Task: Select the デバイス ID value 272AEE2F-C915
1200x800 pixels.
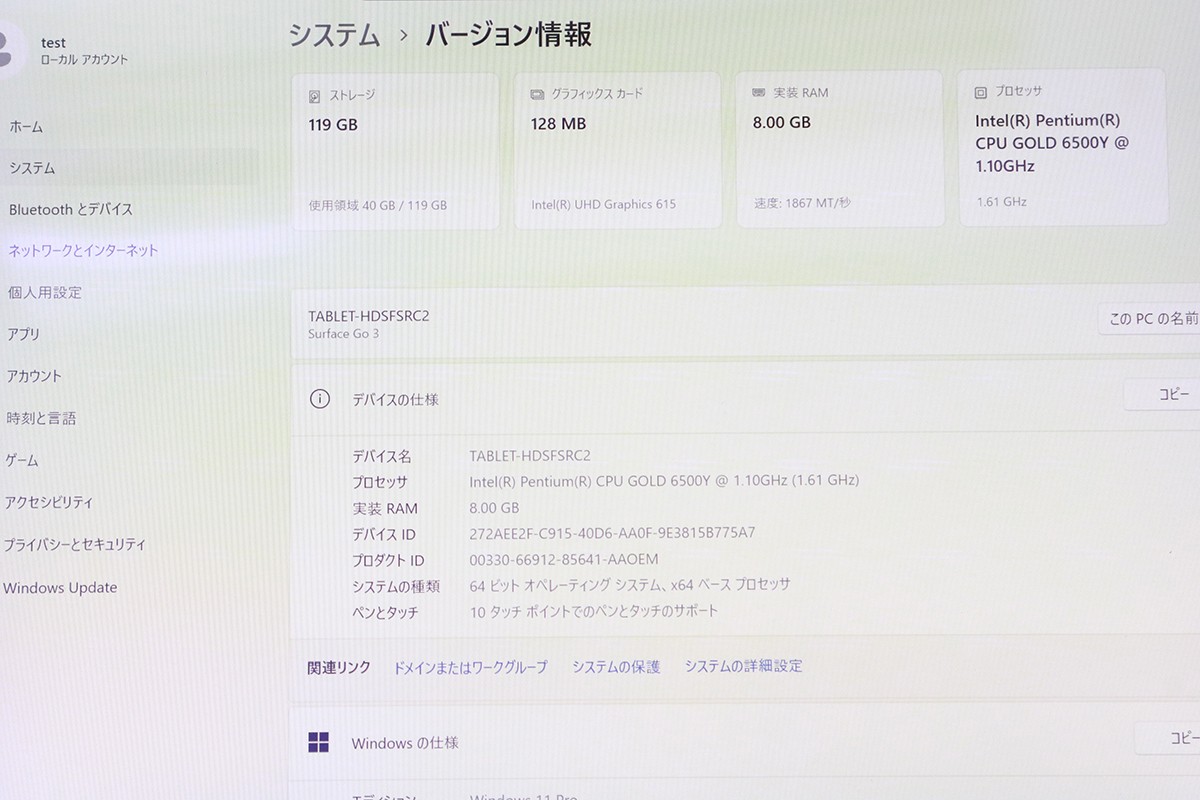Action: coord(612,533)
